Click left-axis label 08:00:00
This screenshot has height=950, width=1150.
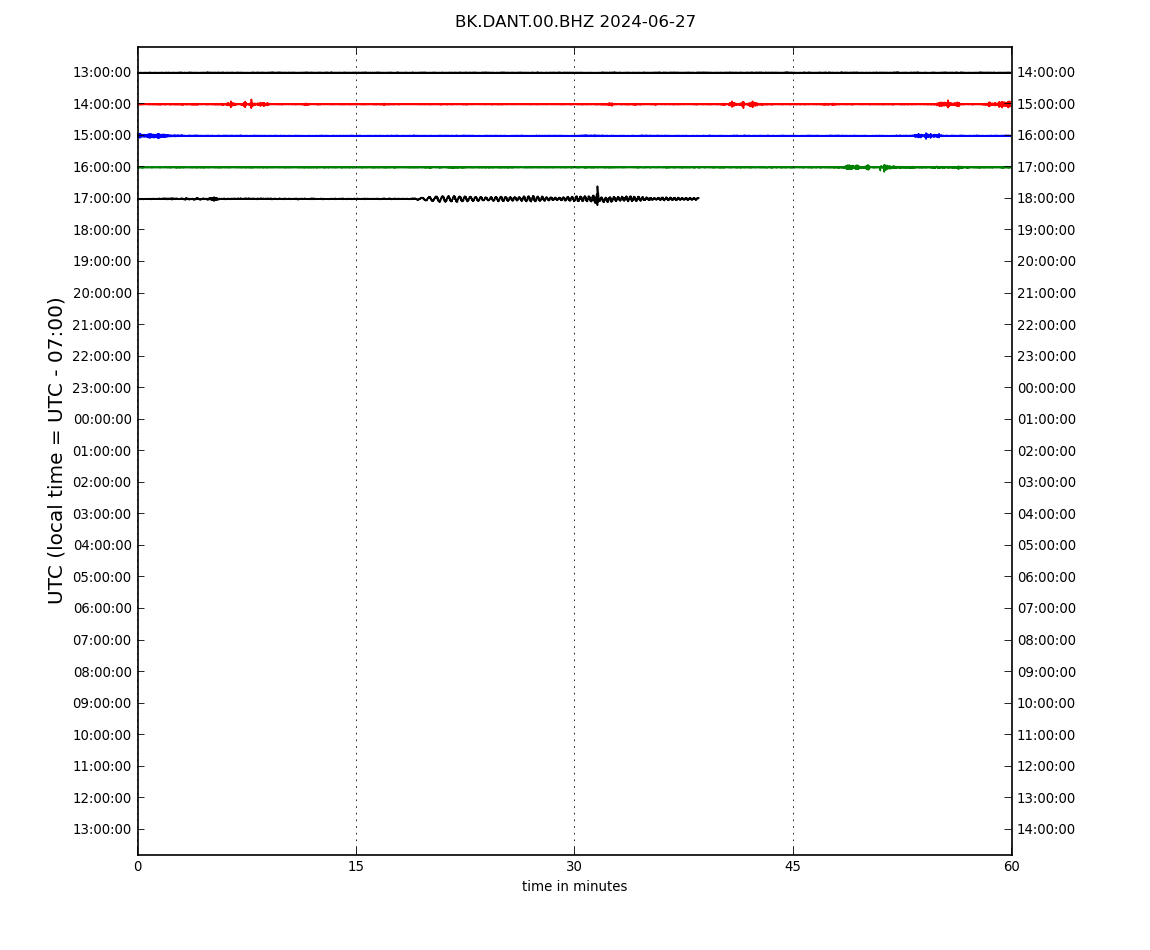point(102,672)
